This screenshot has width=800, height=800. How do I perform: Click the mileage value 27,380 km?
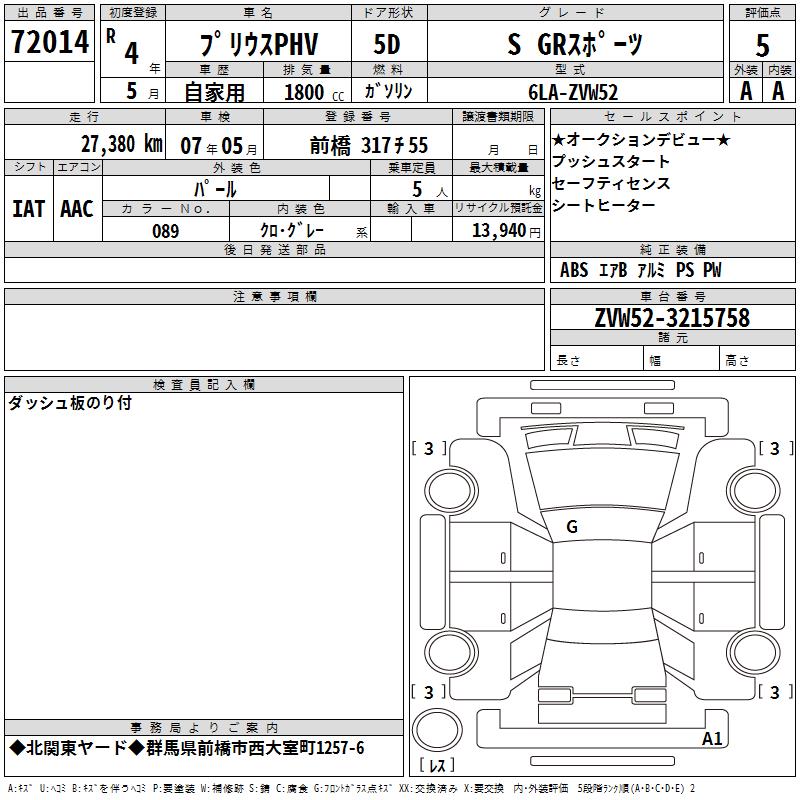click(x=121, y=144)
